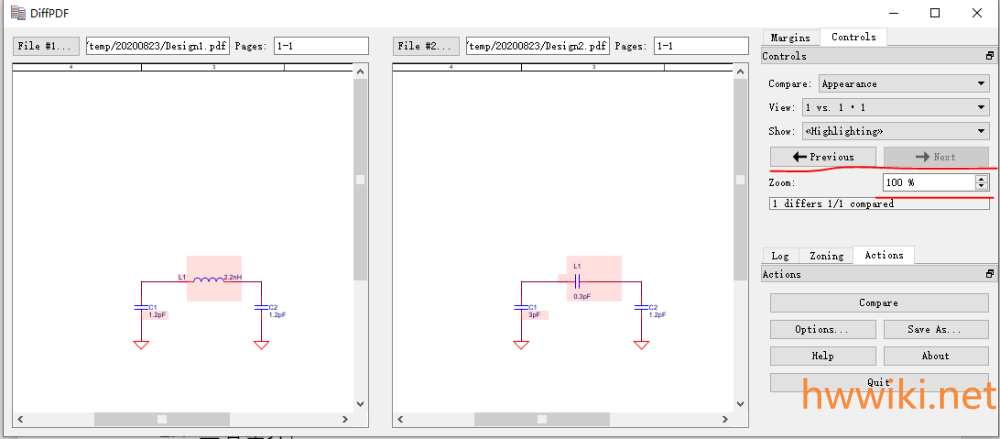Click the Pages field for Design1.pdf
The image size is (1000, 439).
321,46
